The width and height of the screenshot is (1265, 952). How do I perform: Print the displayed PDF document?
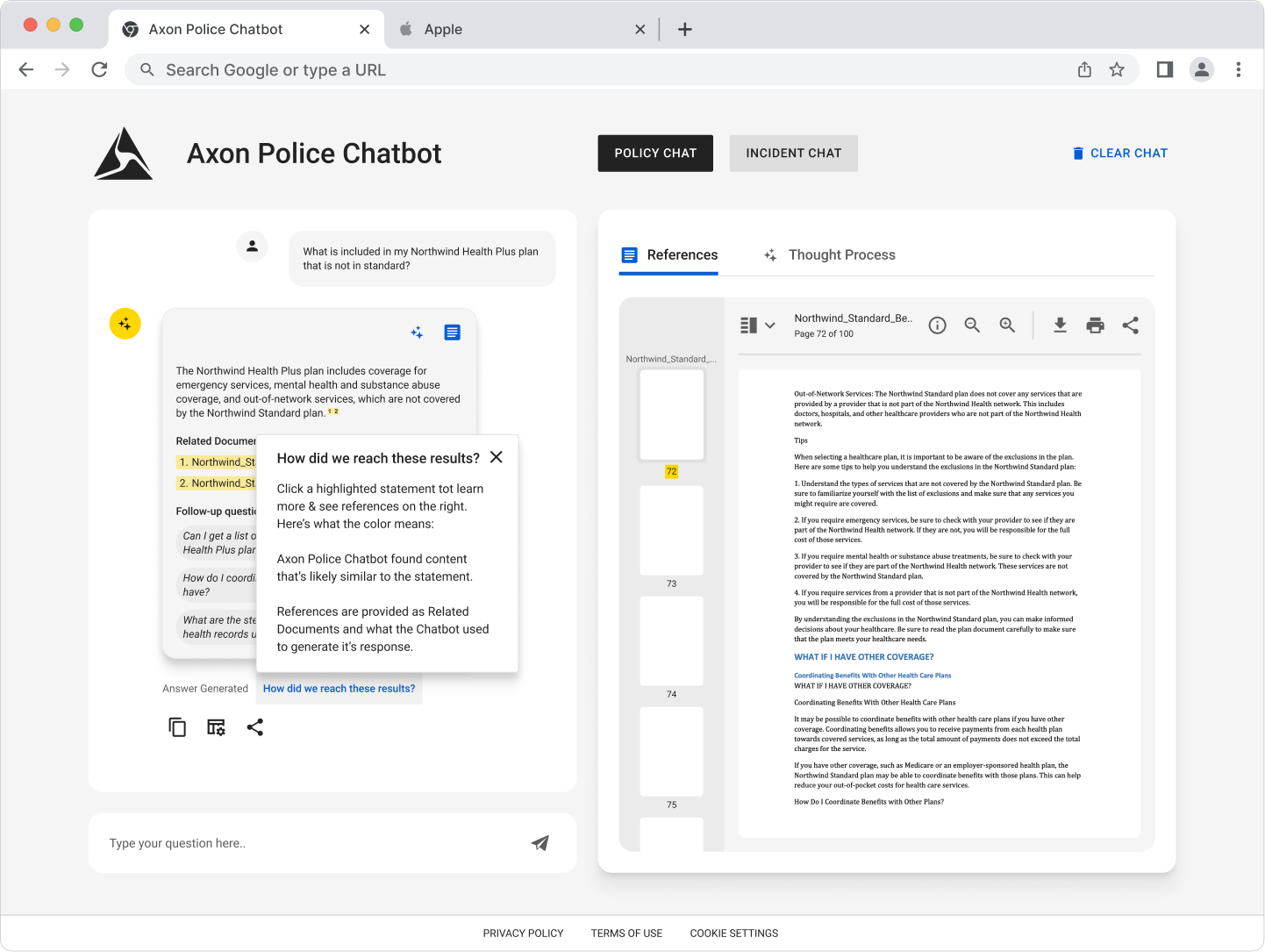[x=1095, y=326]
